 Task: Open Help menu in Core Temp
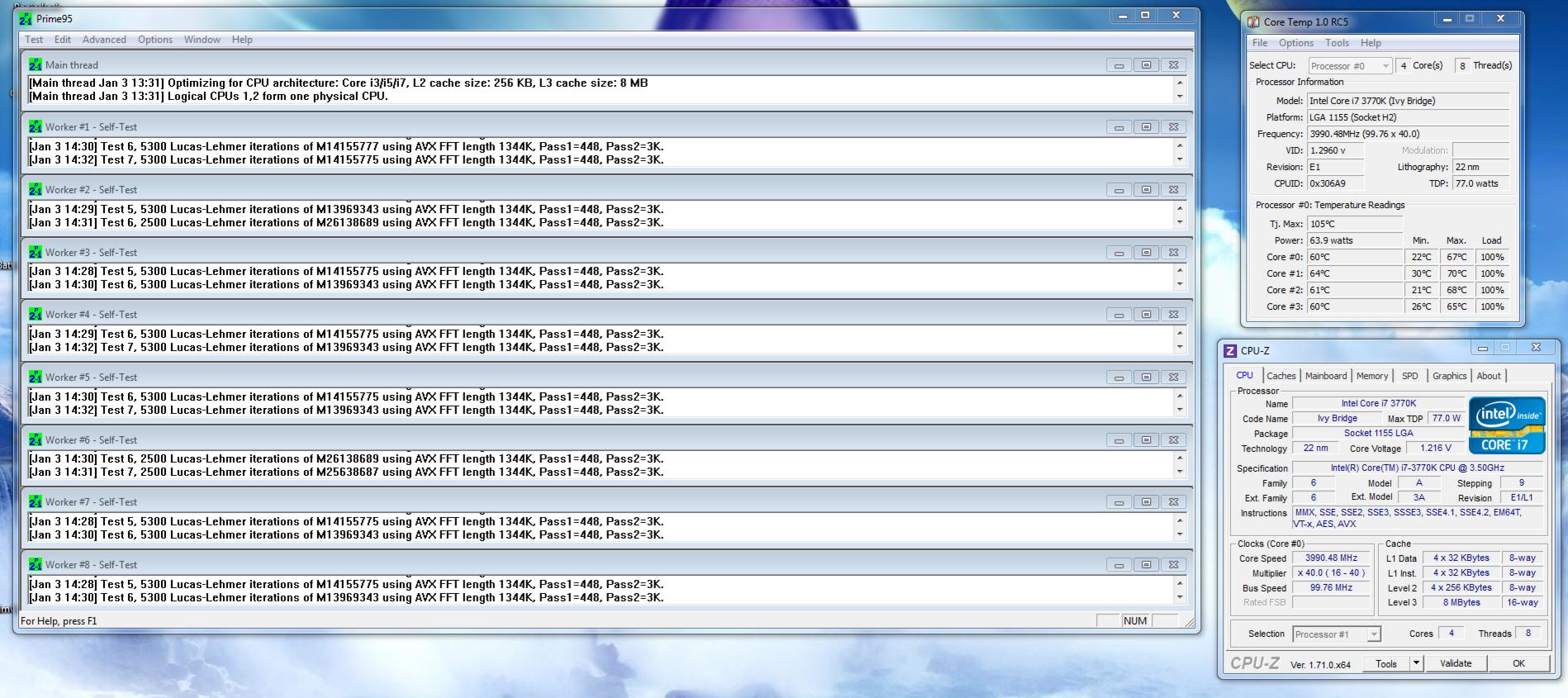1371,43
